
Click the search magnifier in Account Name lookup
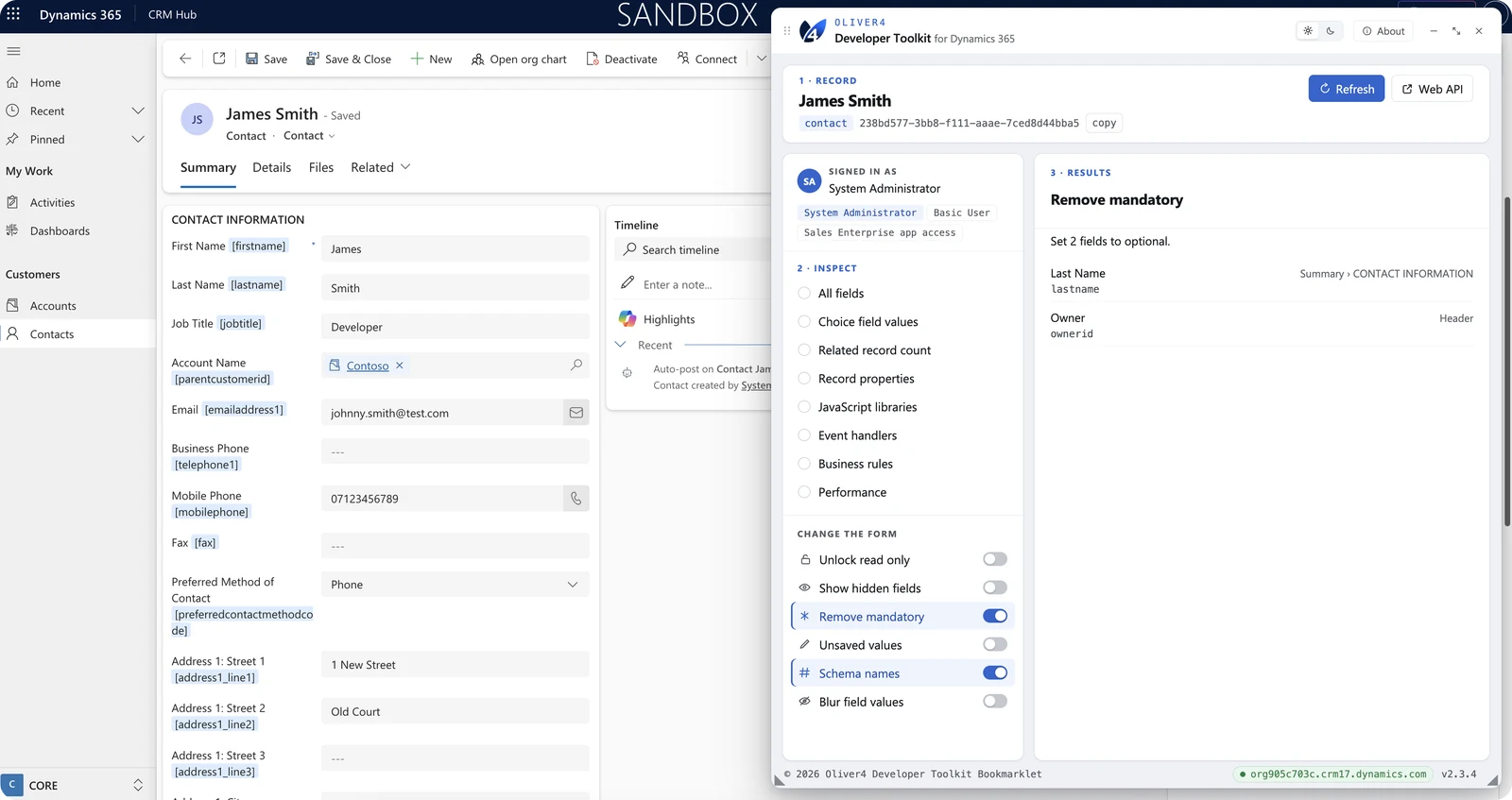[x=576, y=365]
